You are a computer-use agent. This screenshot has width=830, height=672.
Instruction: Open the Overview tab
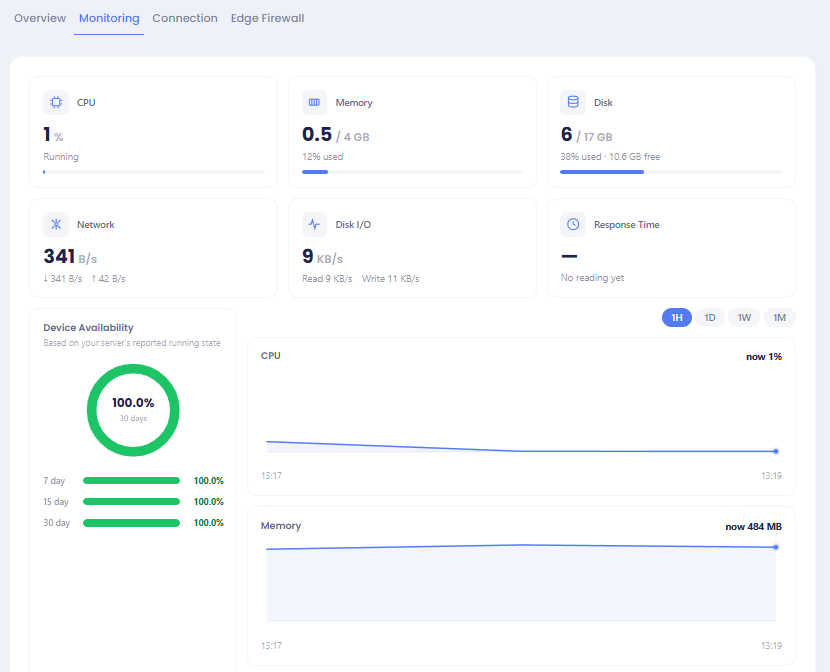(40, 18)
